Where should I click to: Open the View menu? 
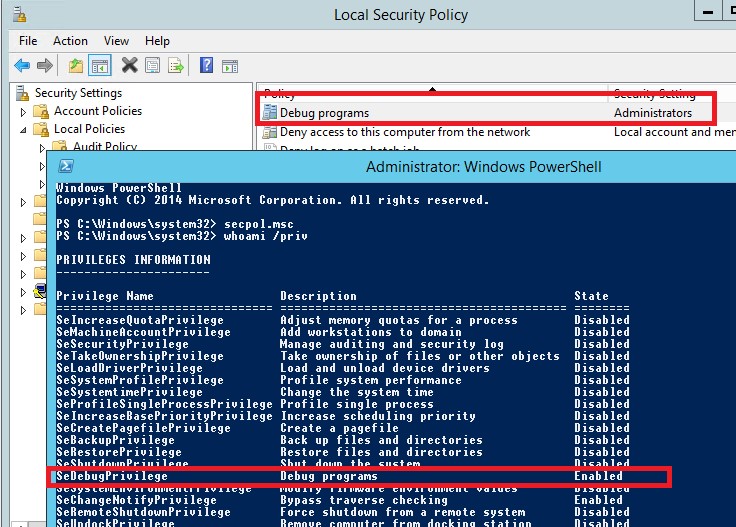(x=116, y=41)
